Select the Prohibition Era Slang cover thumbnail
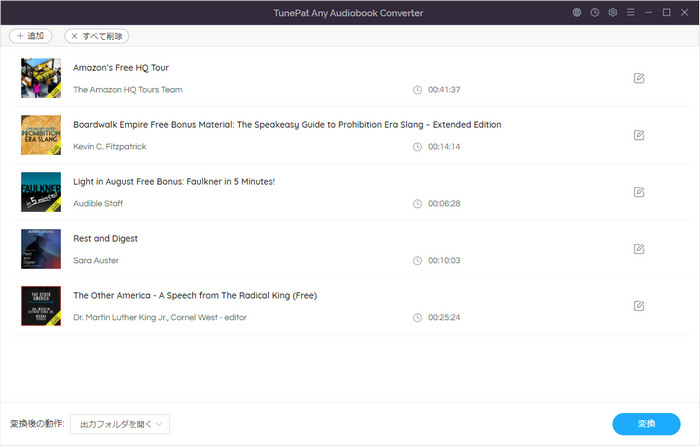 [41, 135]
